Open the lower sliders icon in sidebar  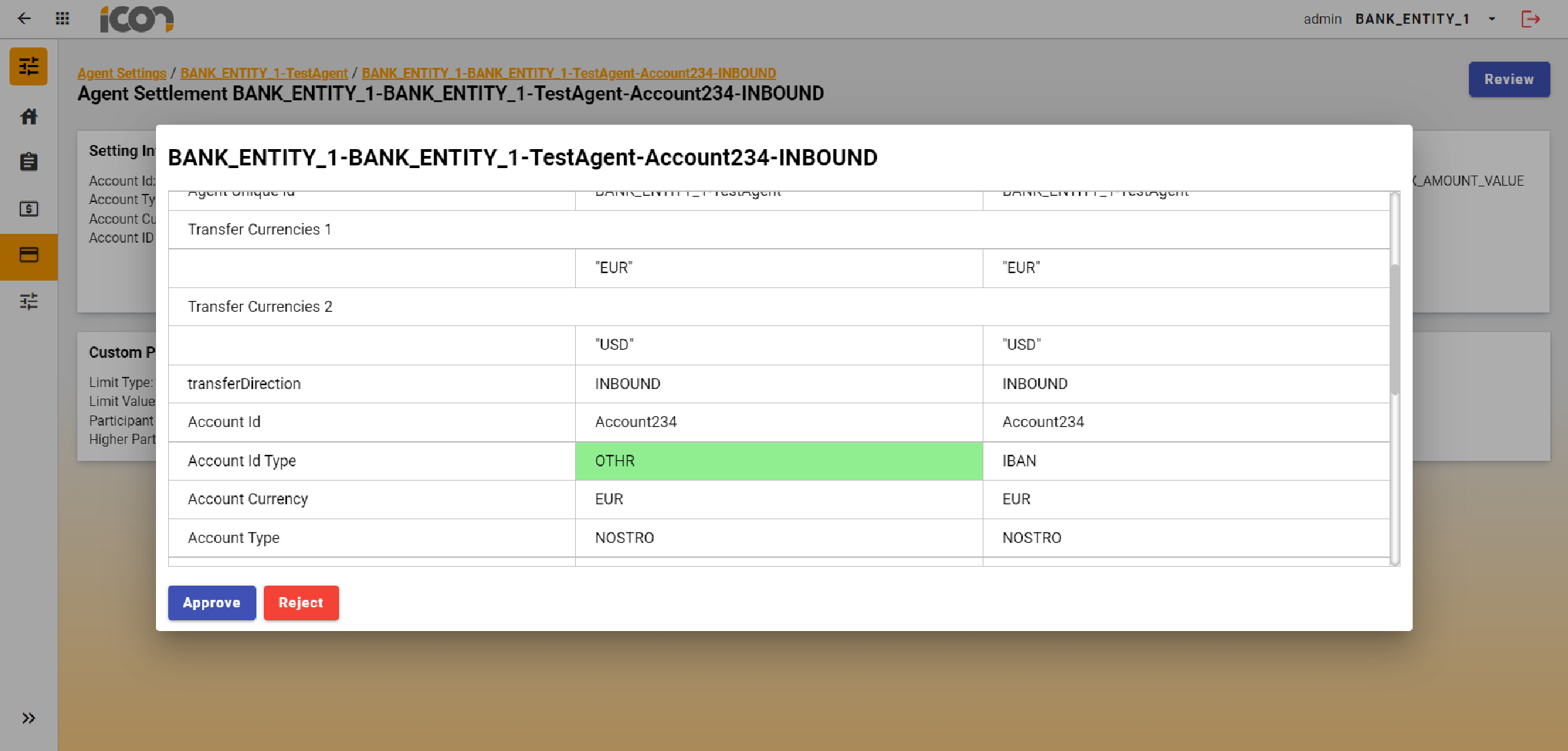pyautogui.click(x=28, y=301)
